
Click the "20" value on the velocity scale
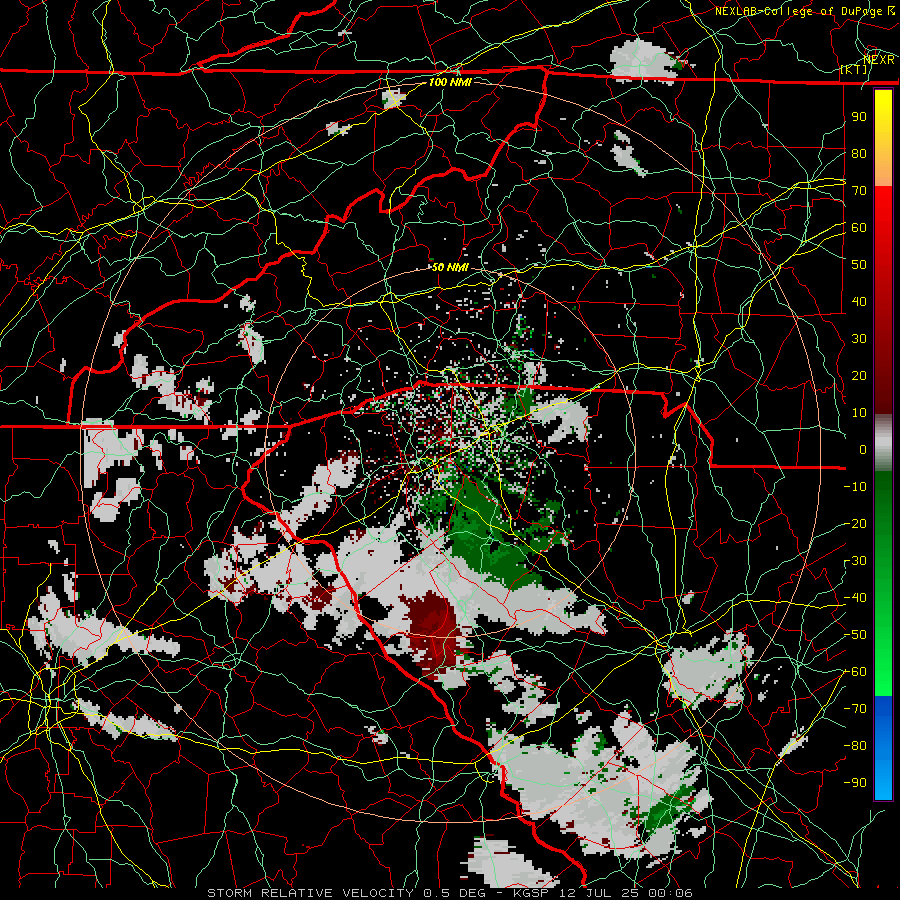[x=859, y=375]
